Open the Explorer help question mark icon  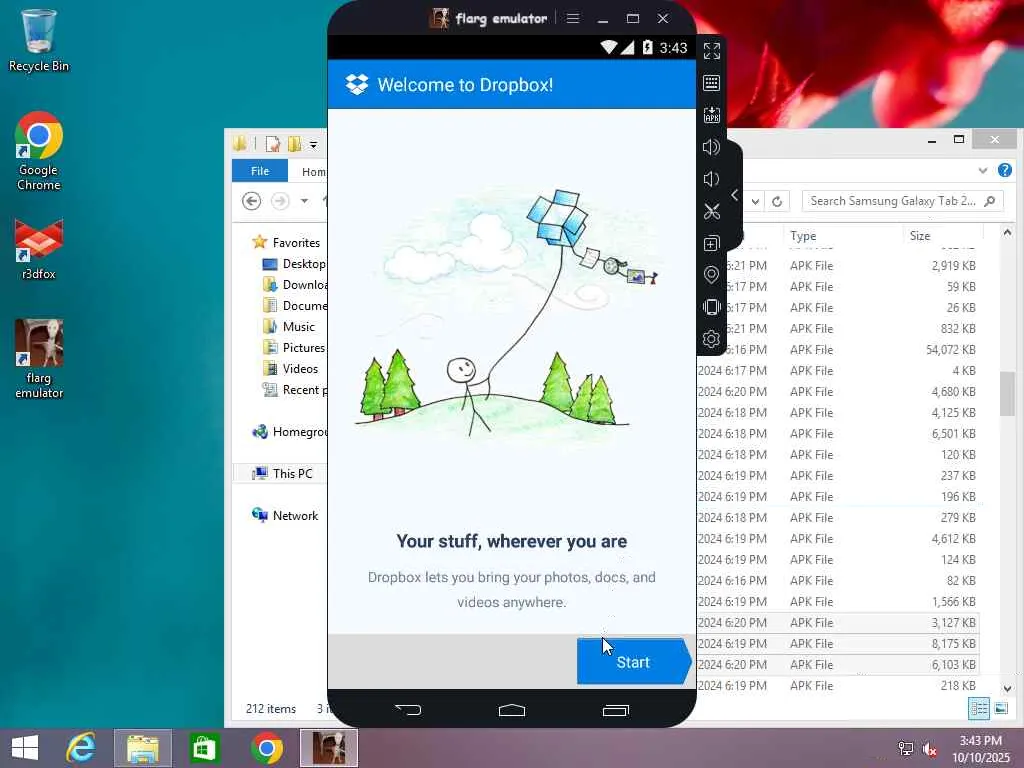(x=1004, y=170)
